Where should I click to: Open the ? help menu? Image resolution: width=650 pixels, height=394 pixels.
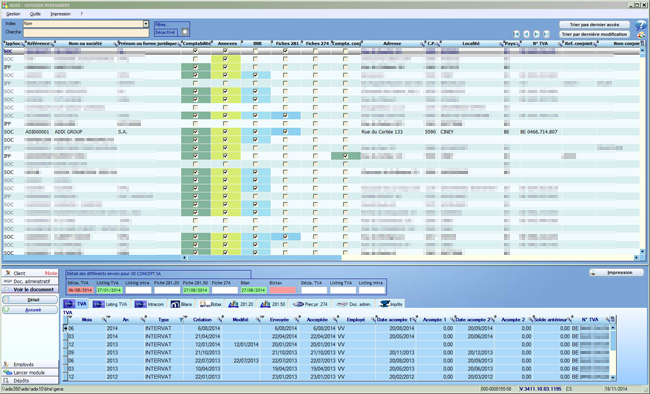coord(81,14)
